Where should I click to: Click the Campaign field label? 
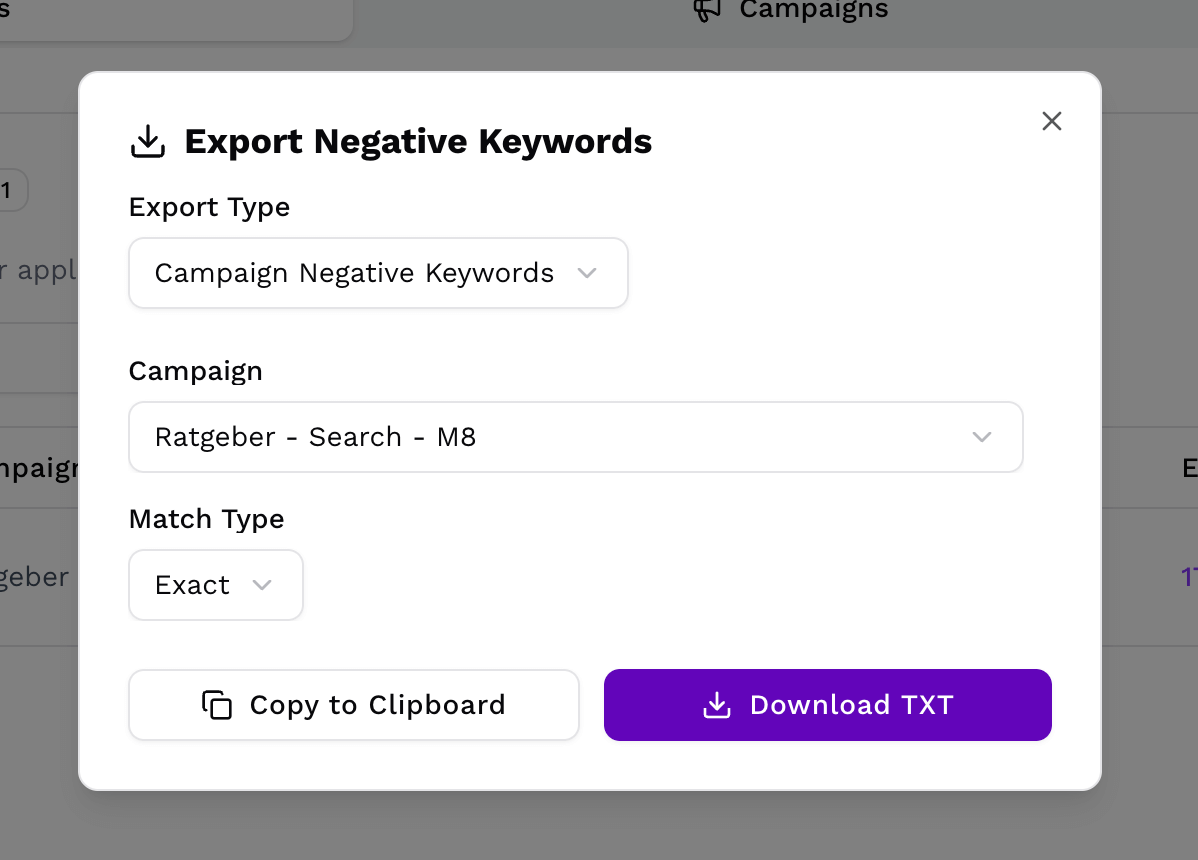(x=195, y=371)
